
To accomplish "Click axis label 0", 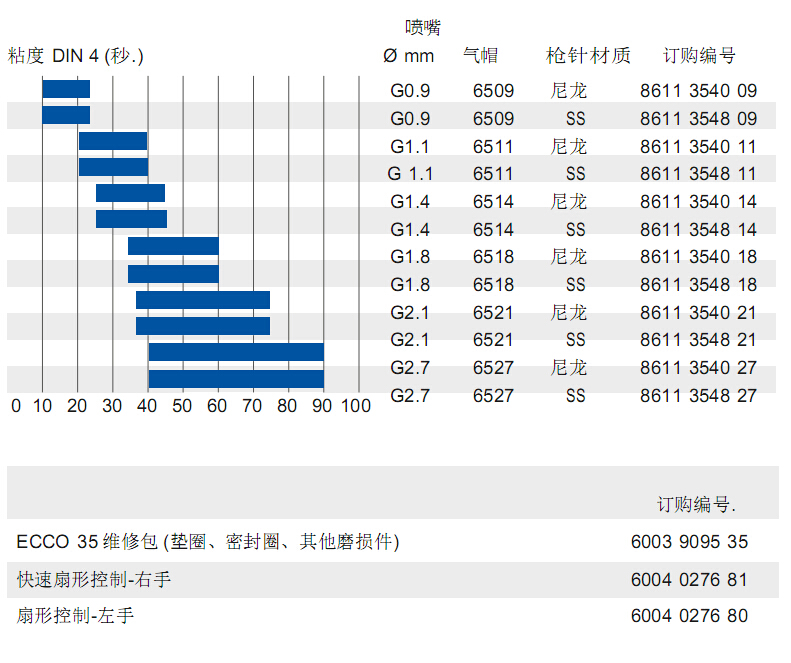I will coord(16,406).
